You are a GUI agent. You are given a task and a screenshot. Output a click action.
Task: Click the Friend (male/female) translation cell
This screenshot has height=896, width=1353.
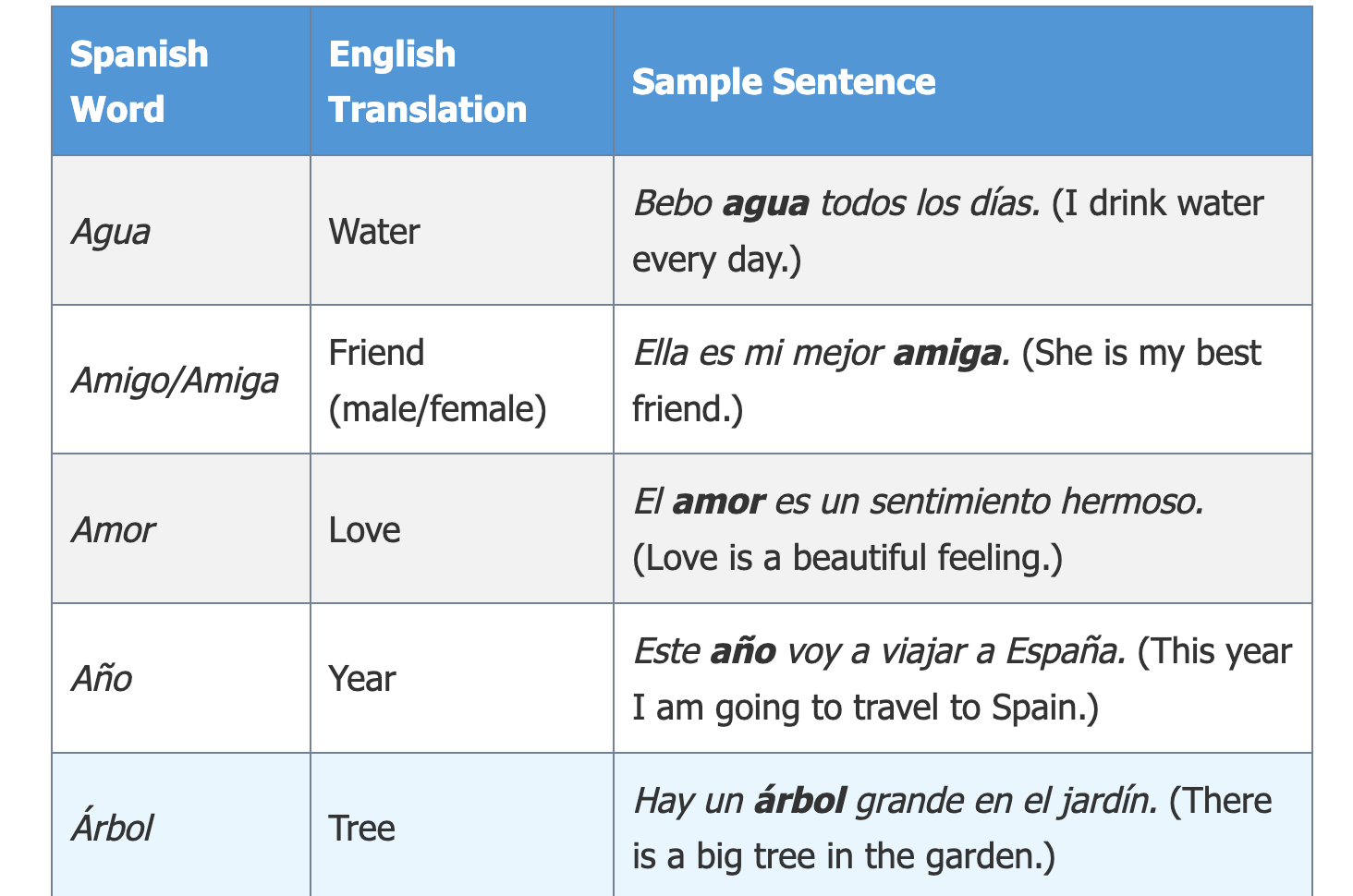462,380
